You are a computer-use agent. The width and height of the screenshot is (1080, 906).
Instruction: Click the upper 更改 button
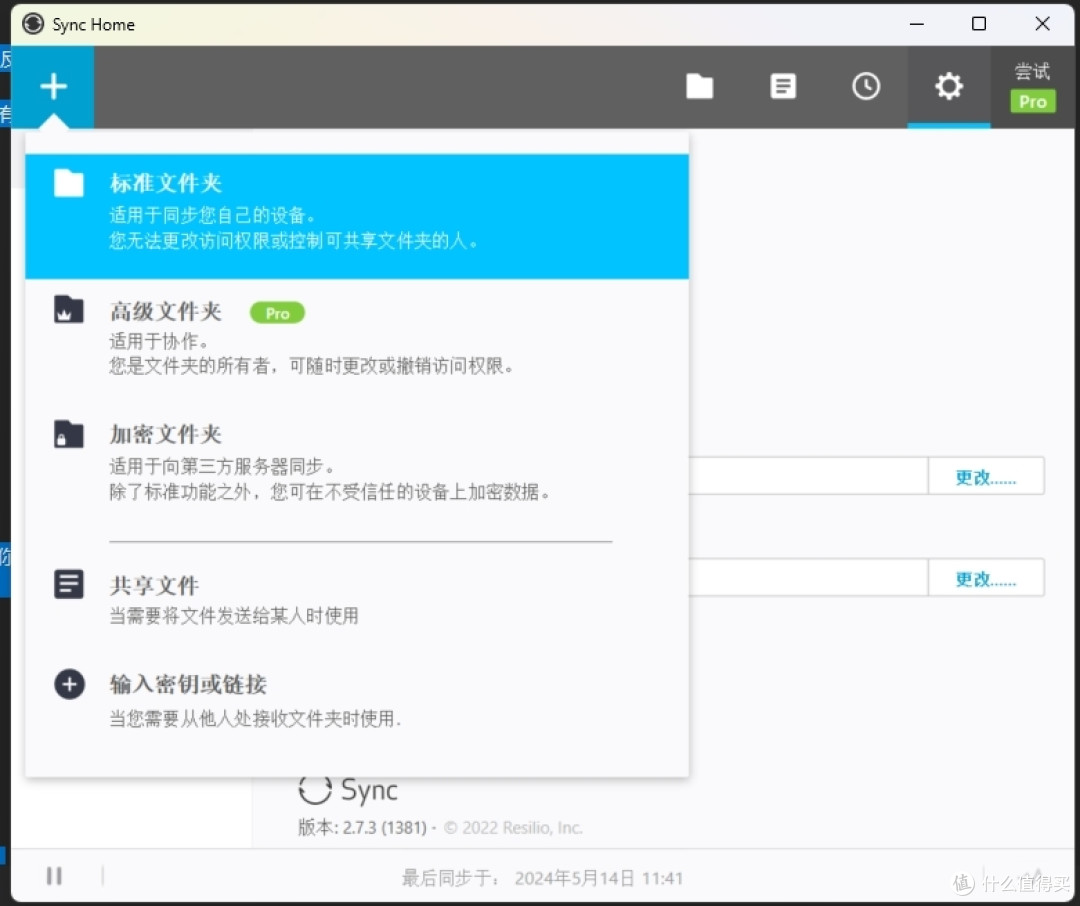point(986,476)
